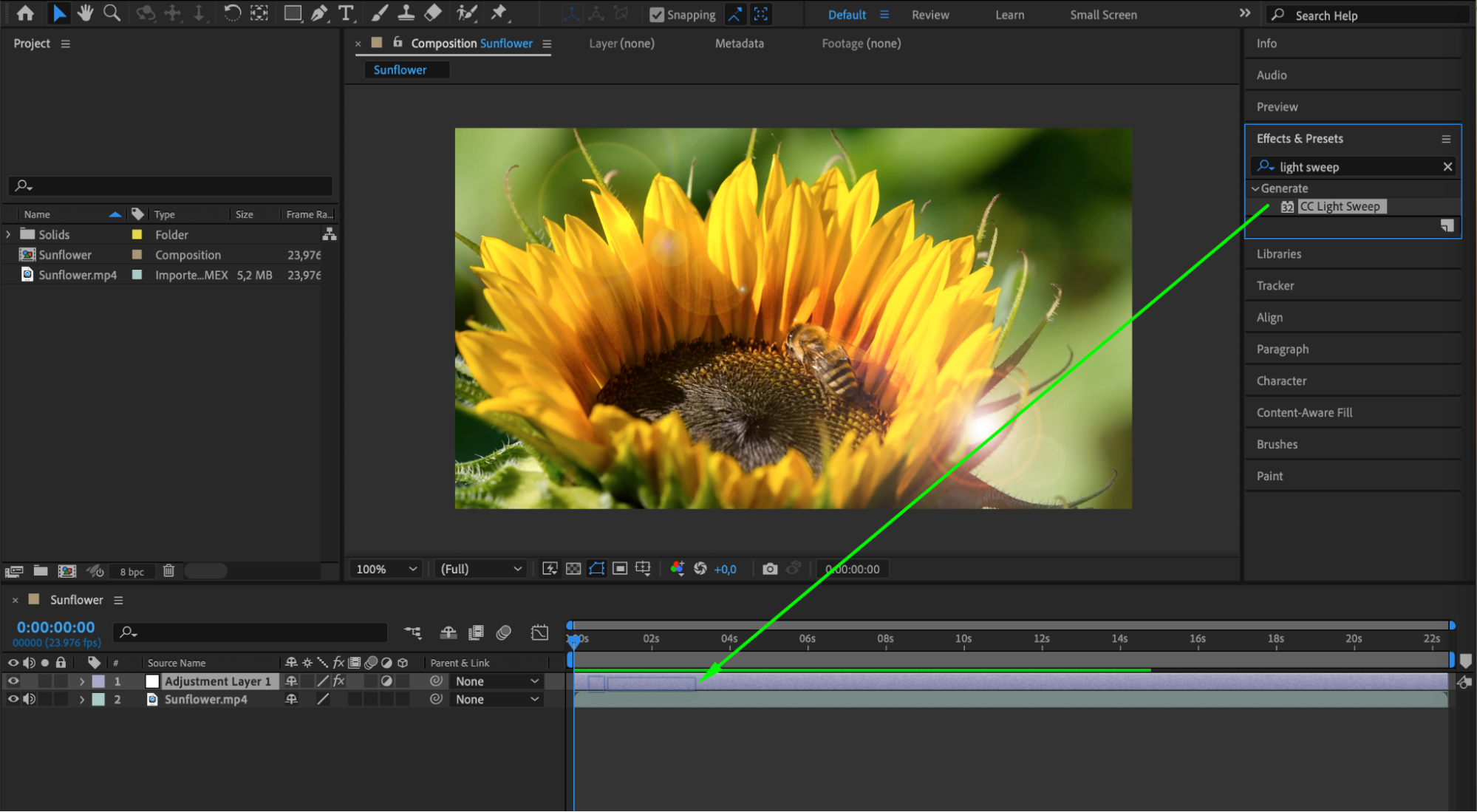Switch to the Review workspace

coord(929,15)
